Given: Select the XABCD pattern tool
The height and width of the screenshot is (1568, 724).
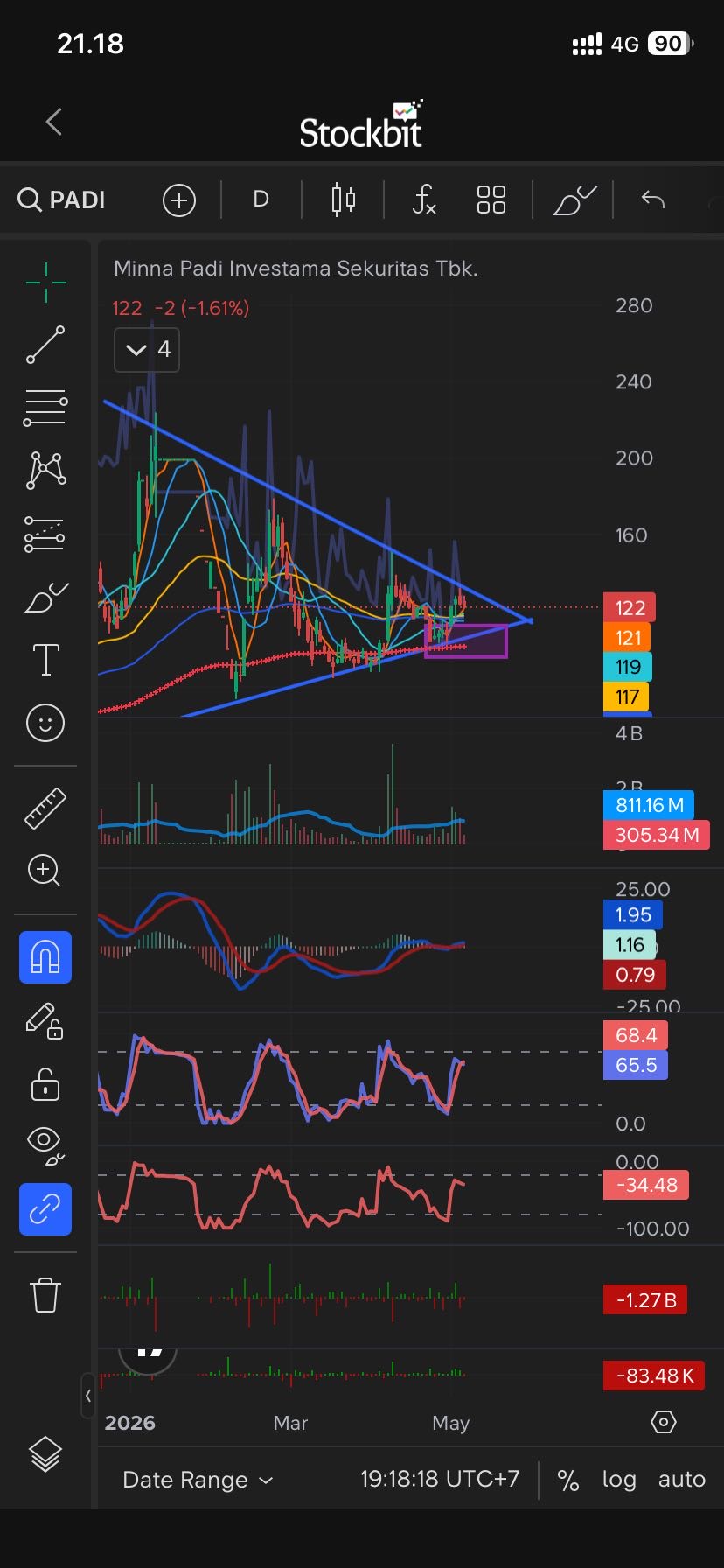Looking at the screenshot, I should pos(45,471).
